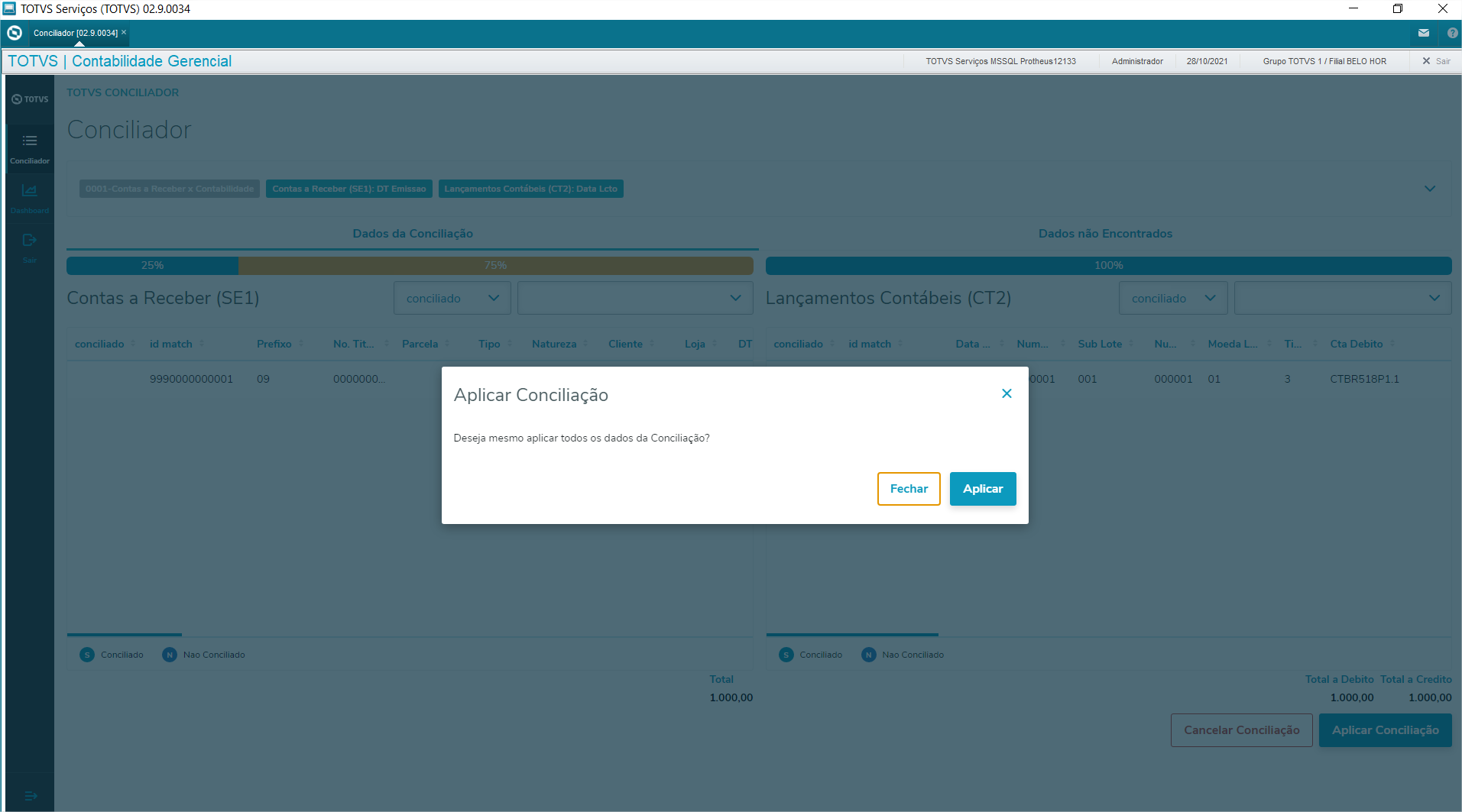
Task: Select the 0001-Contas a Receber x Contabilidade chip
Action: 170,189
